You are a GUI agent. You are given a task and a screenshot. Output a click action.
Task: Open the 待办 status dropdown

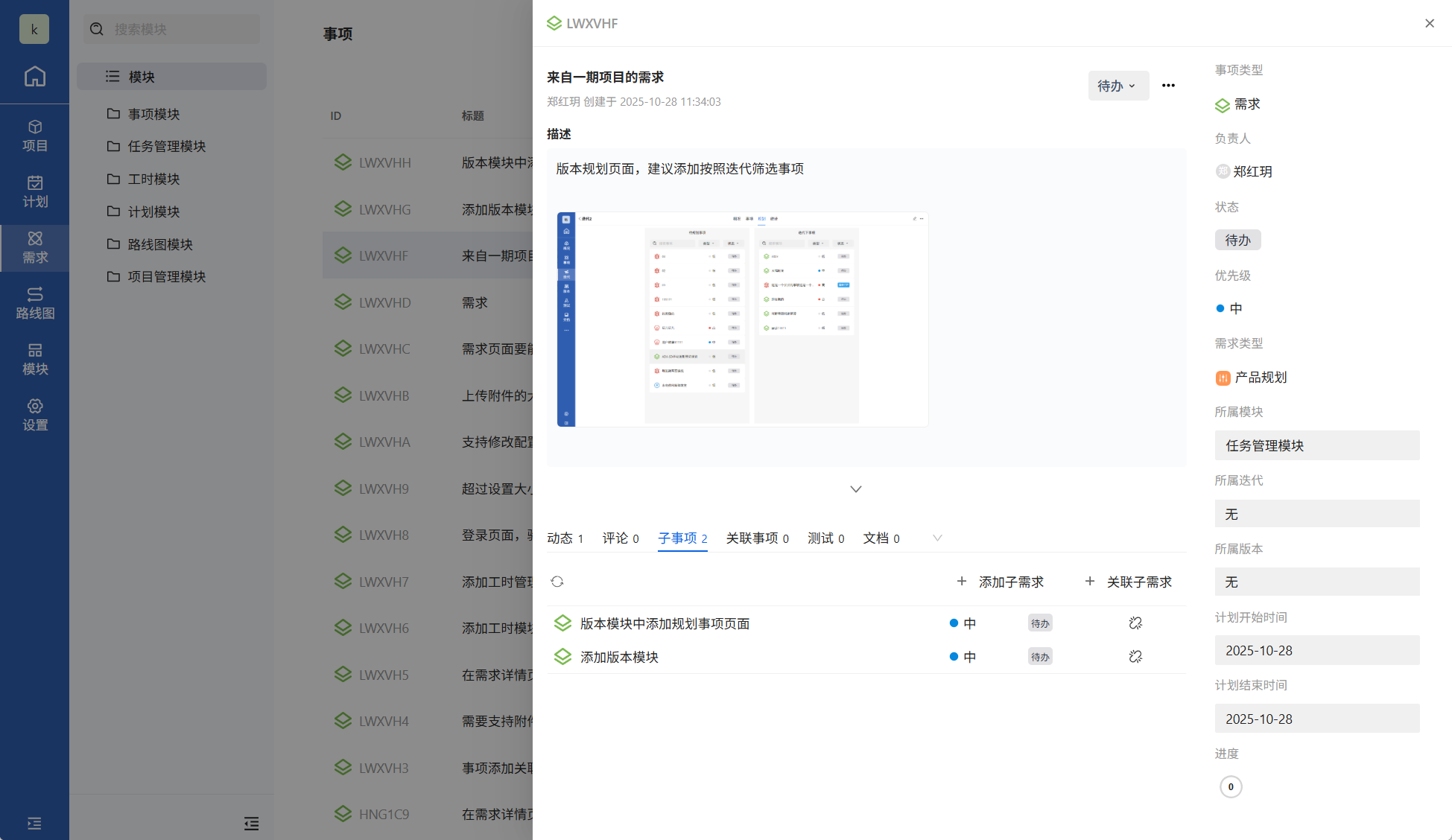(1117, 86)
